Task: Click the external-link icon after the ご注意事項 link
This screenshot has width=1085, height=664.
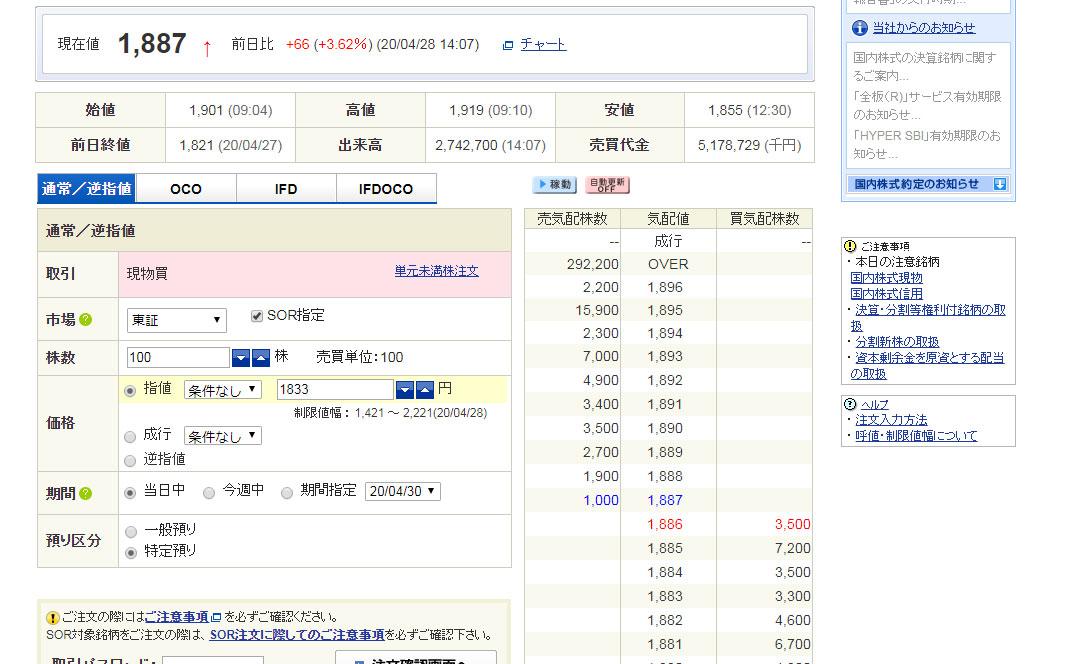Action: (216, 617)
